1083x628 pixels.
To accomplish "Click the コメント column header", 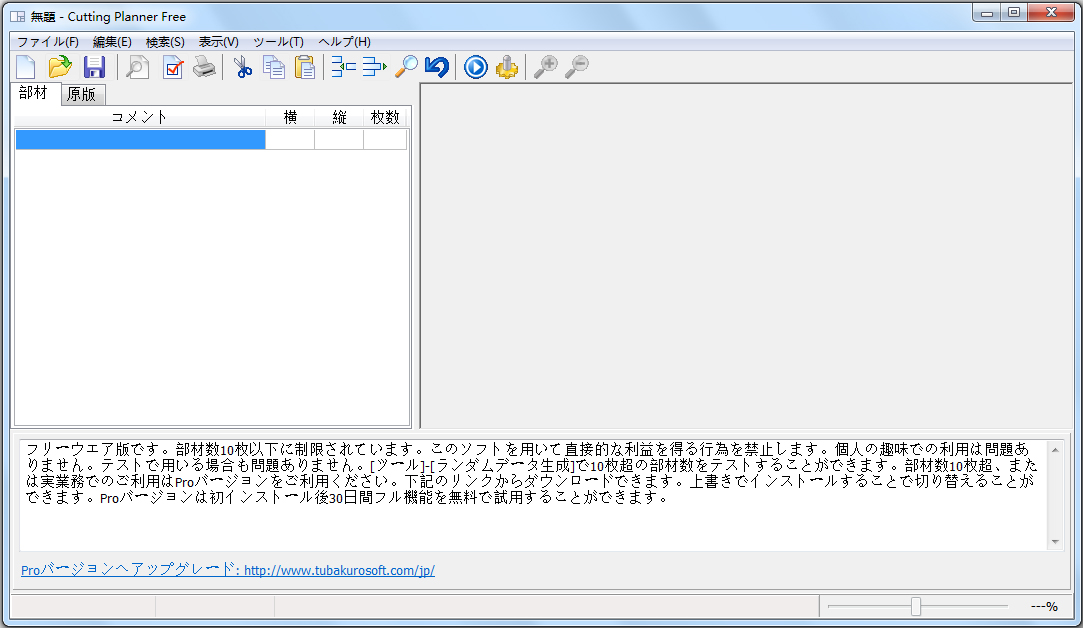I will tap(140, 117).
